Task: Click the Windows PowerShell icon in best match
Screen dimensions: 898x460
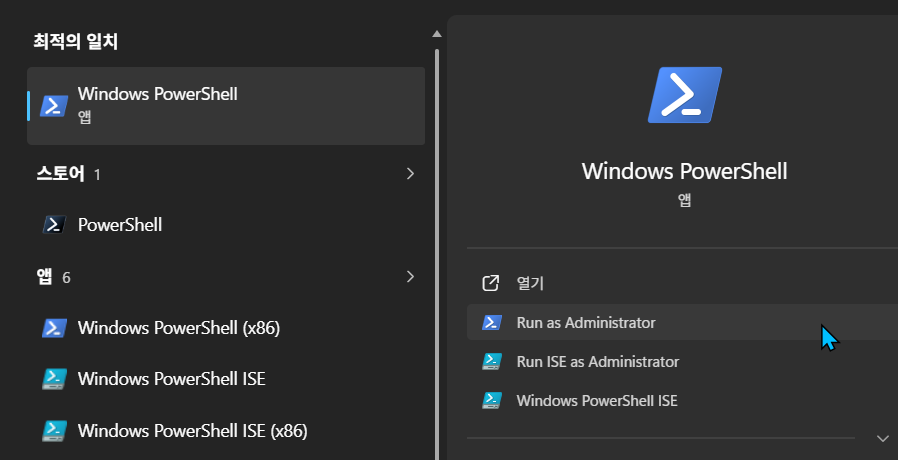Action: tap(54, 106)
